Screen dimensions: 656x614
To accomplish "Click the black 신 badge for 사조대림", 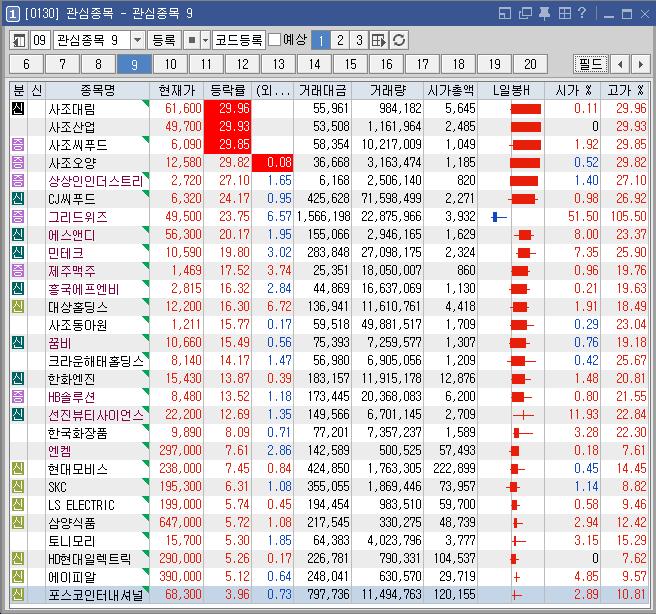I will [18, 108].
